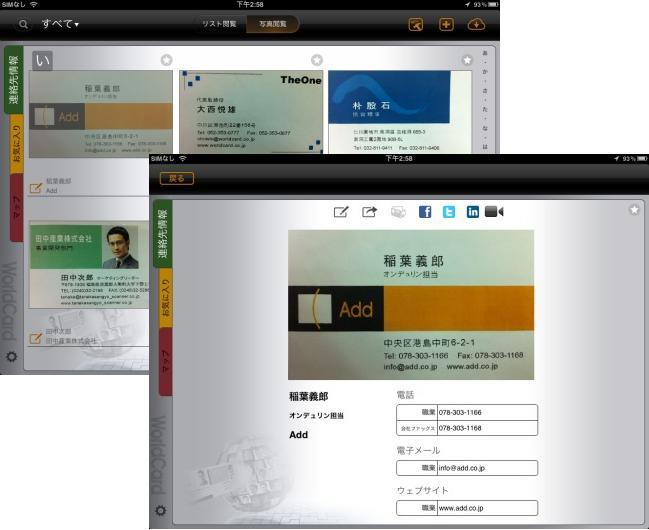Select the 写真閲覧 photo view tab
649x530 pixels.
click(272, 24)
